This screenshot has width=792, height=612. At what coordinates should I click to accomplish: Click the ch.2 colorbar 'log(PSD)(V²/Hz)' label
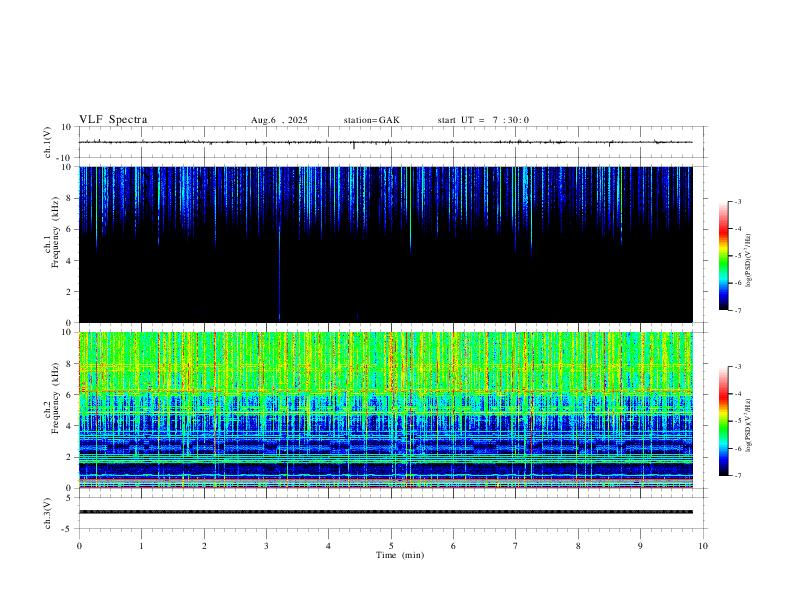(748, 425)
